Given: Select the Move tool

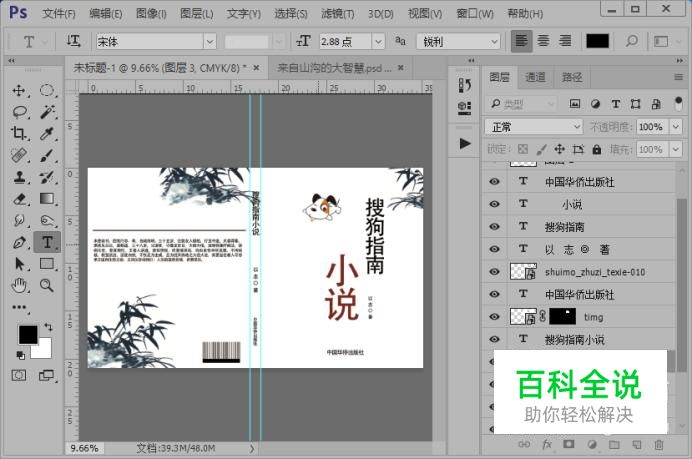Looking at the screenshot, I should [19, 90].
